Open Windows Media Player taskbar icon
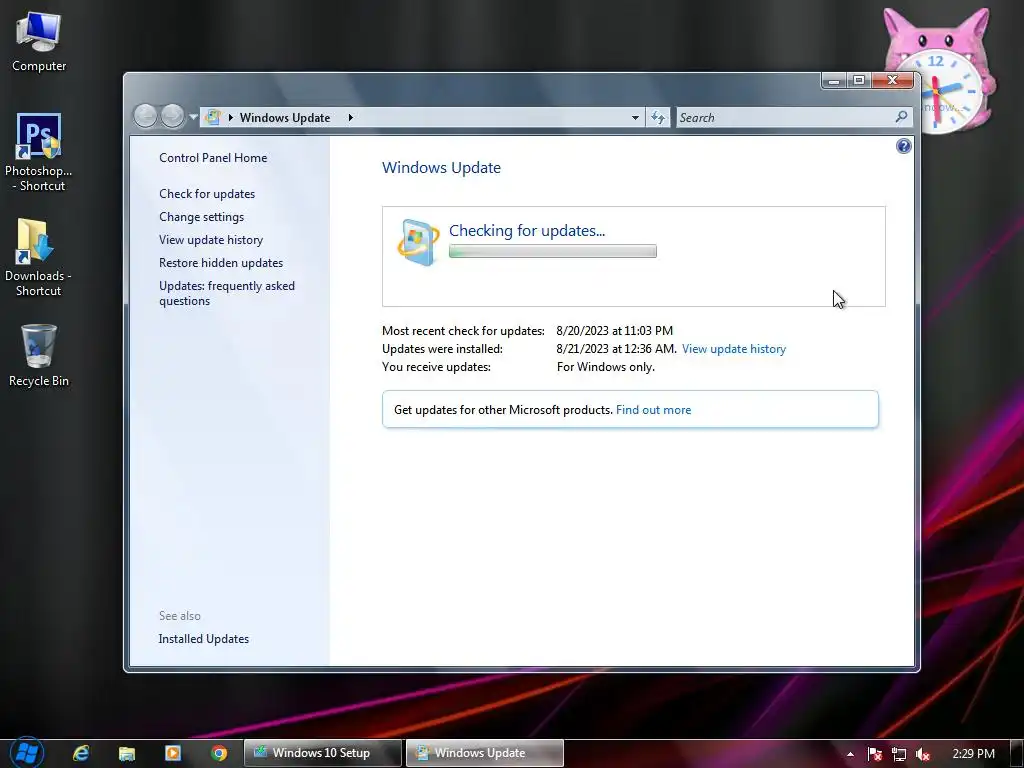 (x=173, y=753)
